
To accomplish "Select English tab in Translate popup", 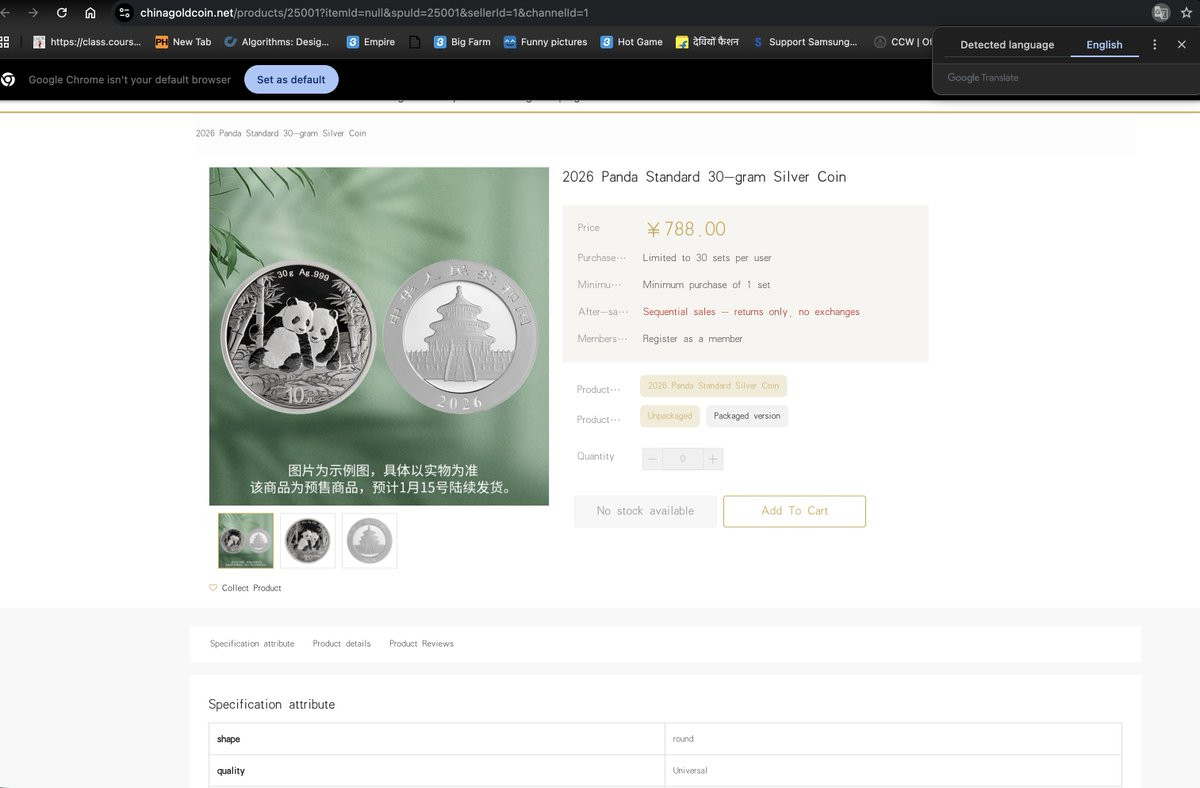I will [x=1104, y=45].
